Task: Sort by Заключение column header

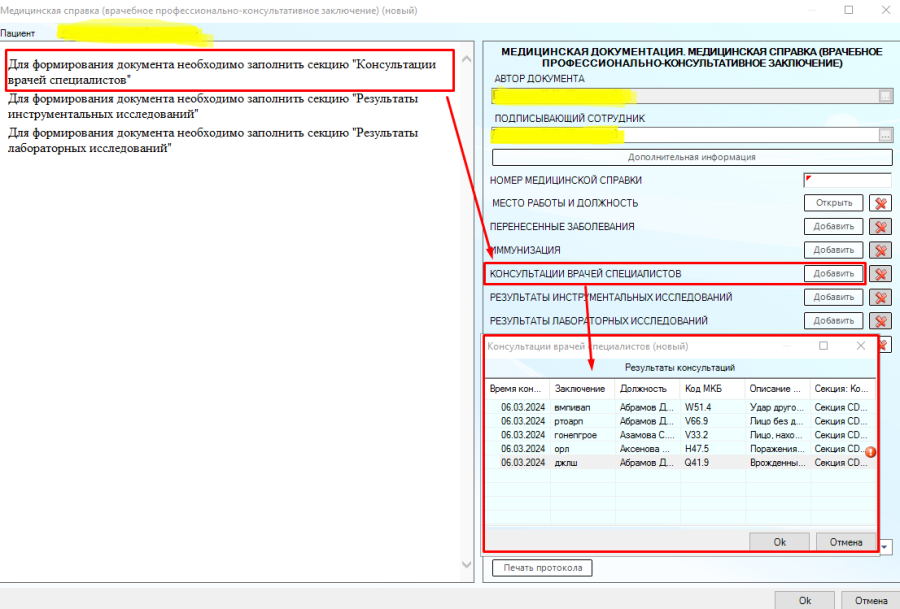Action: (581, 389)
